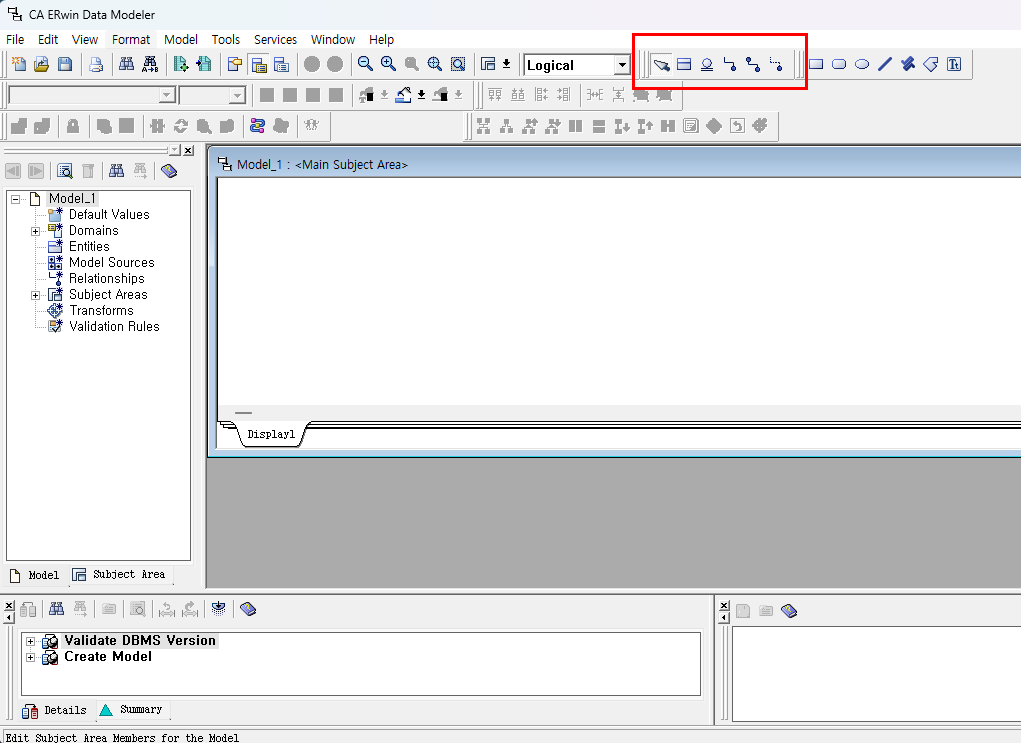Screen dimensions: 1021x743
Task: Click binoculars icon in Action Log toolbar
Action: 57,610
